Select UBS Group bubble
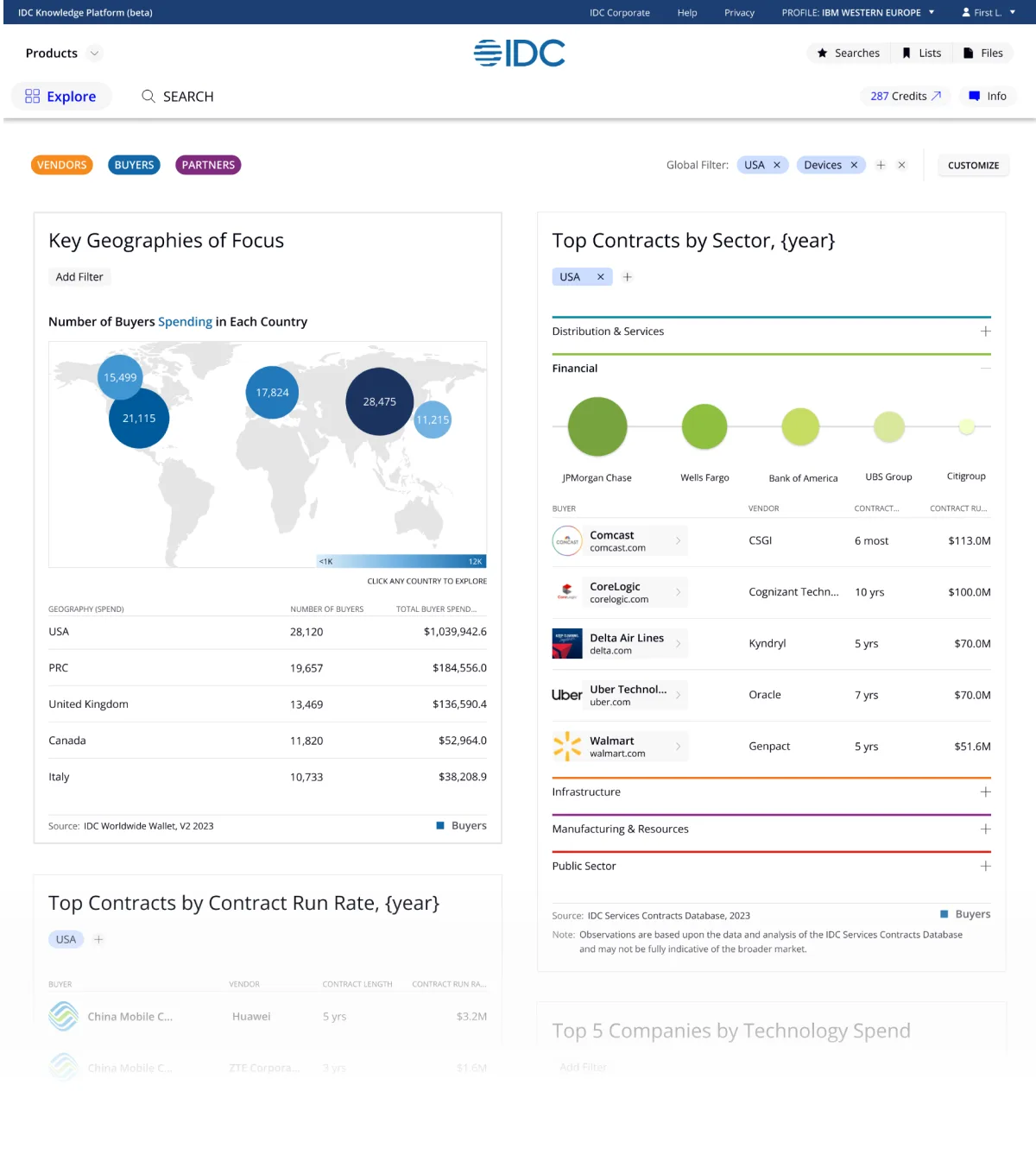1036x1167 pixels. (x=889, y=426)
